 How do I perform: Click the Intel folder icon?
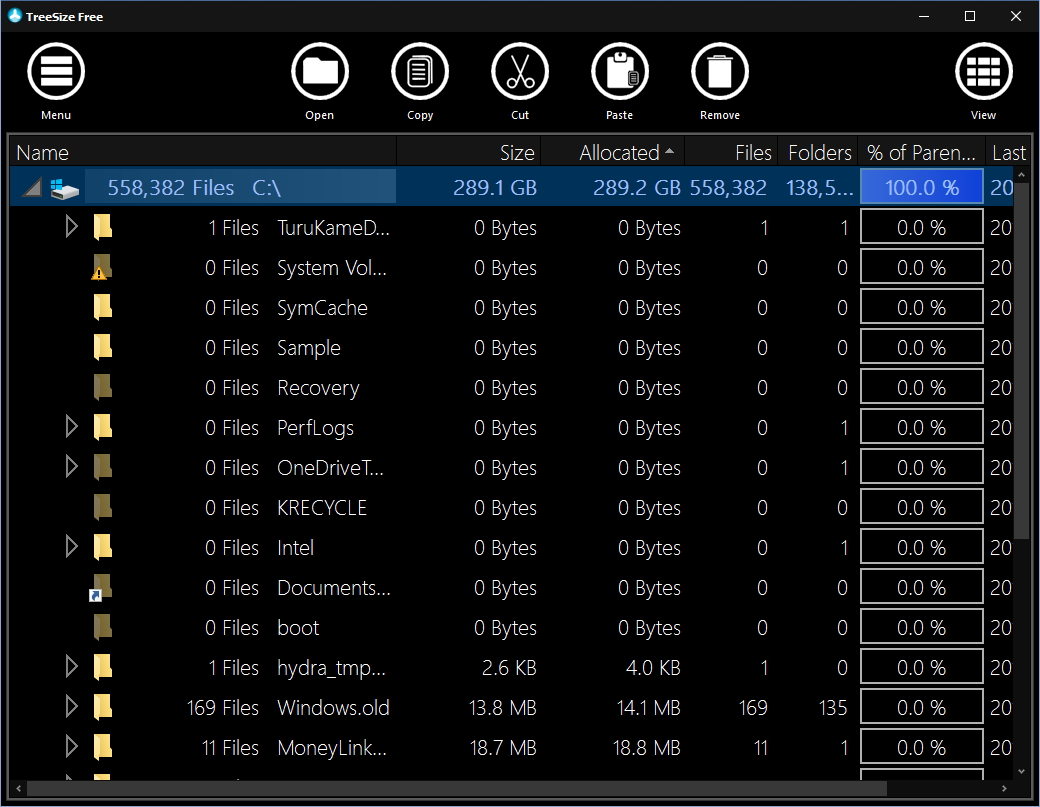[102, 548]
